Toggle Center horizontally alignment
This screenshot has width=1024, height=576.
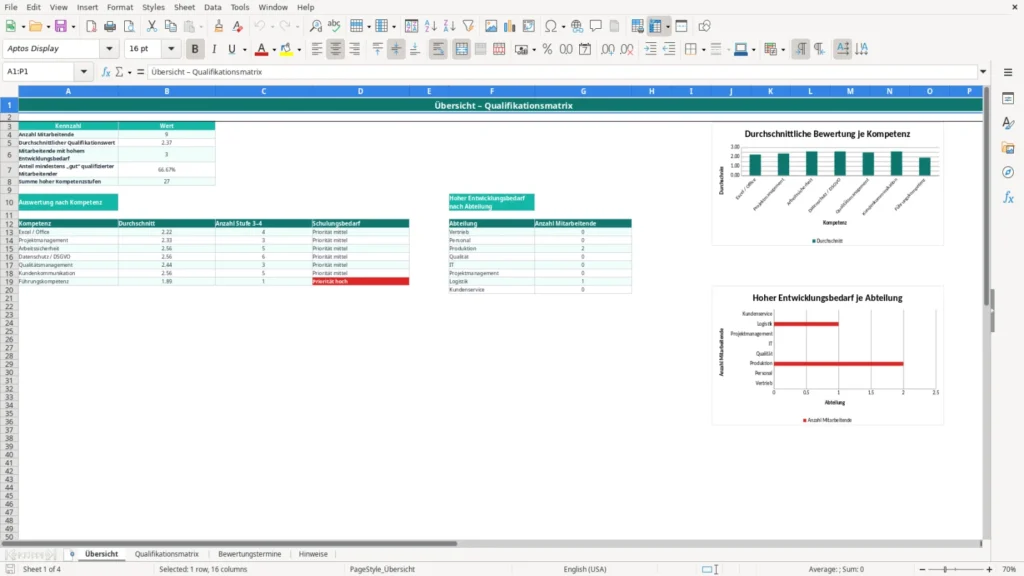(336, 49)
